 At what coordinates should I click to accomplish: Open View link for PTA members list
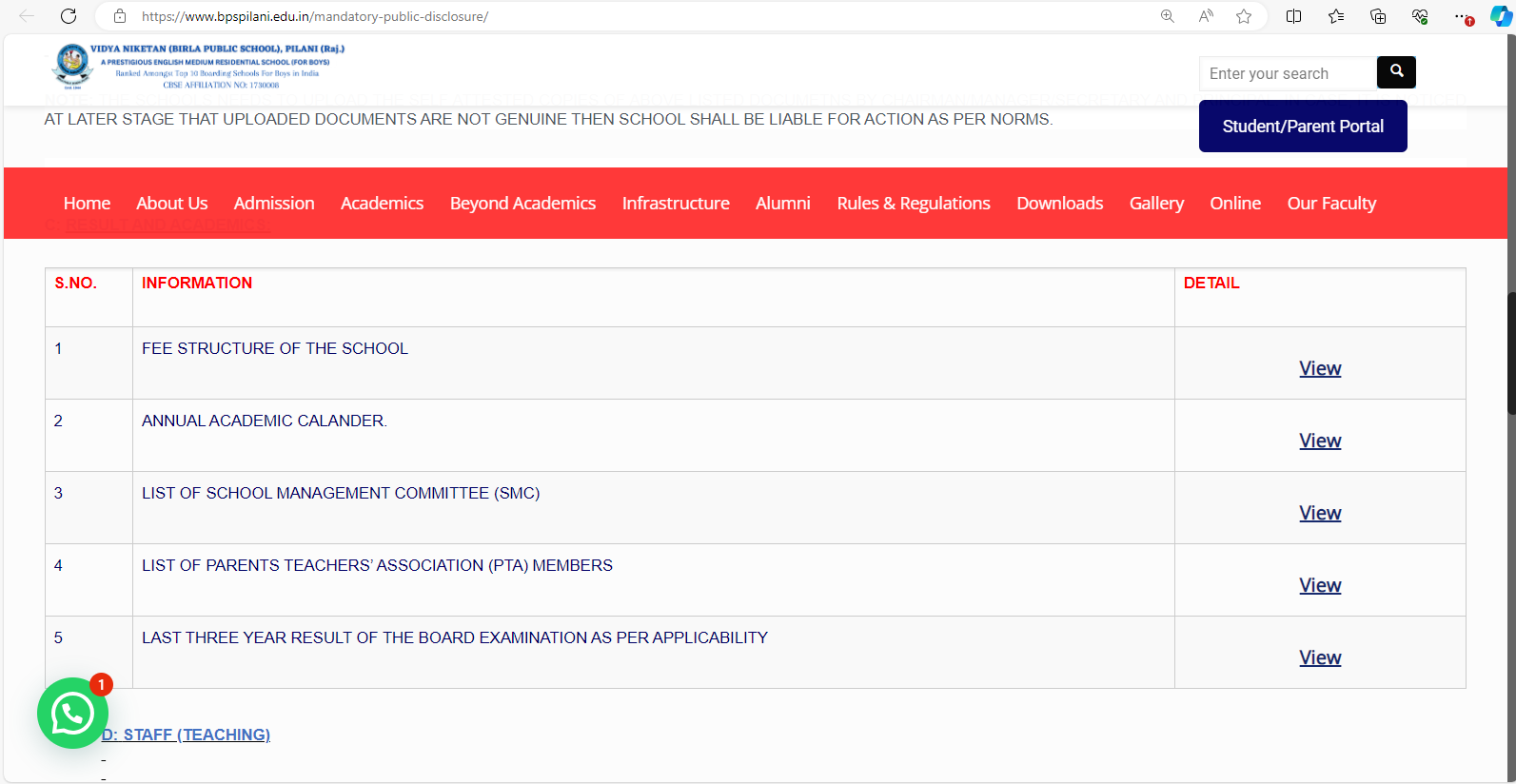point(1320,585)
